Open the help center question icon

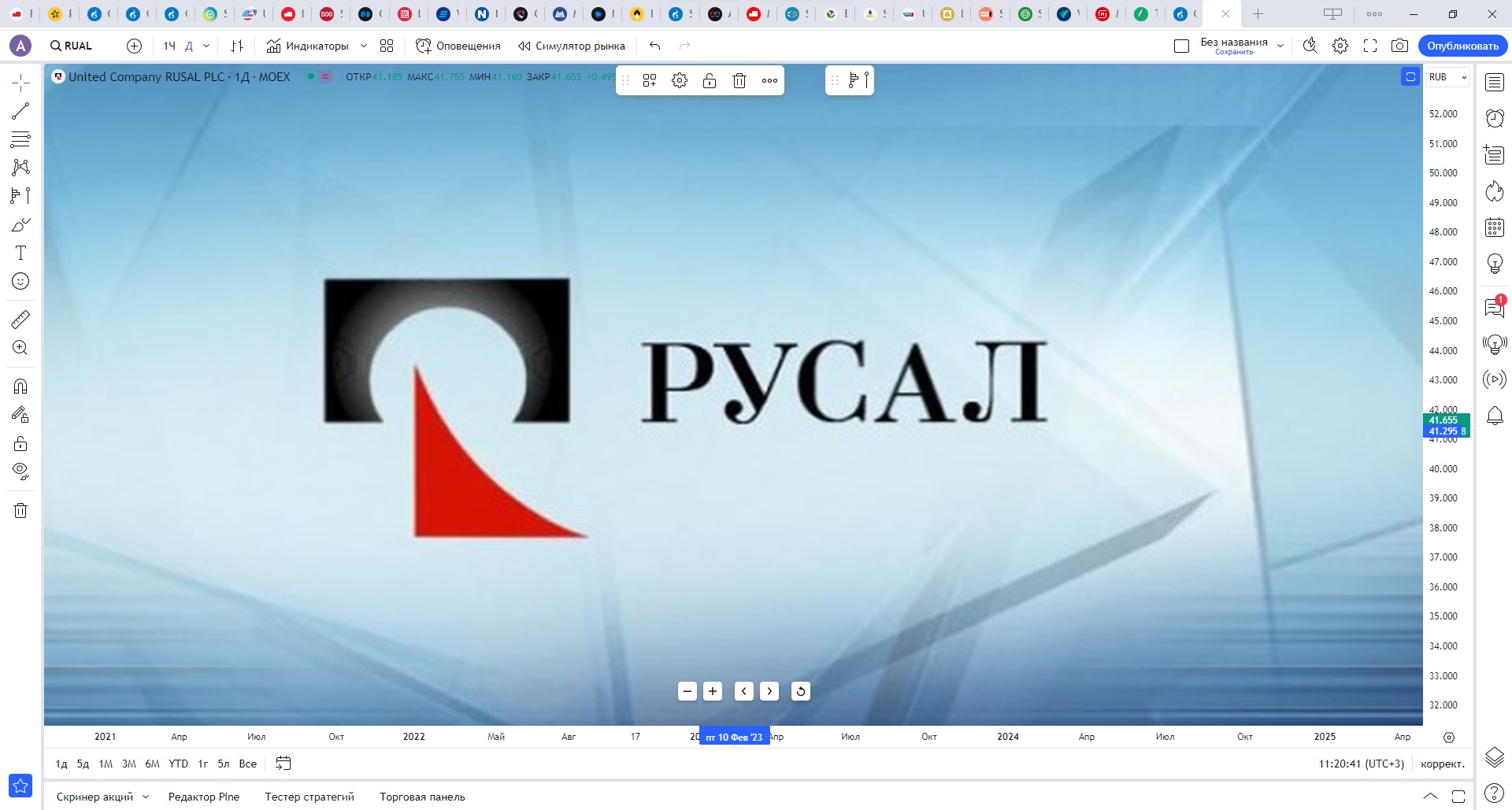pyautogui.click(x=1495, y=793)
